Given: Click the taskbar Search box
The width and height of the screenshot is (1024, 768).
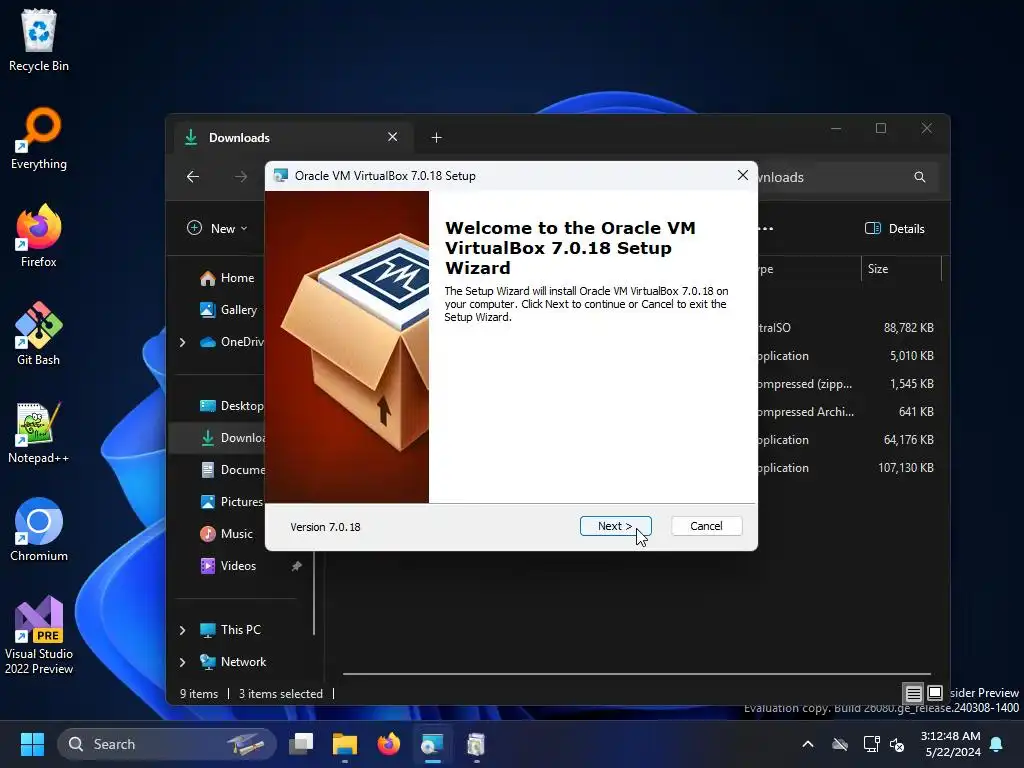Looking at the screenshot, I should point(167,744).
